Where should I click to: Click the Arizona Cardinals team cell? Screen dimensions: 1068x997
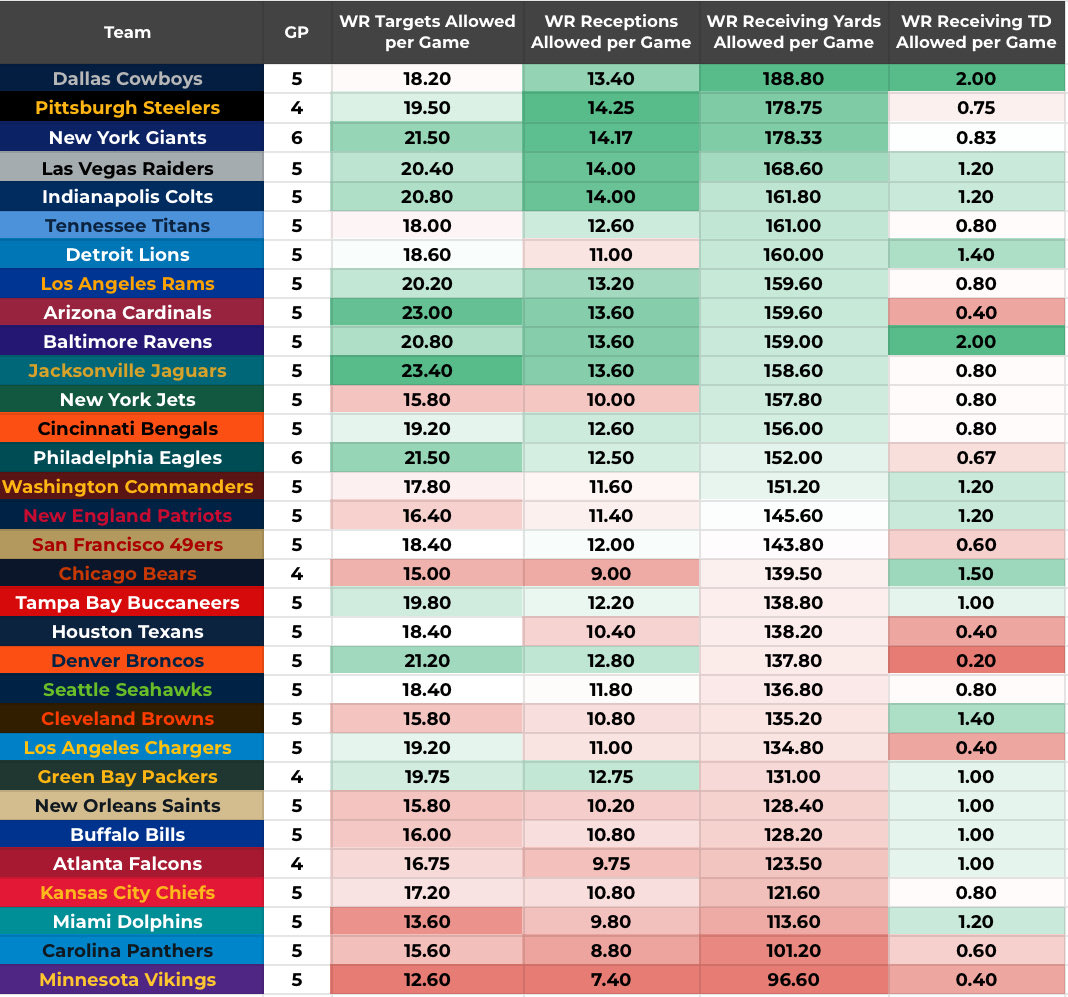131,313
